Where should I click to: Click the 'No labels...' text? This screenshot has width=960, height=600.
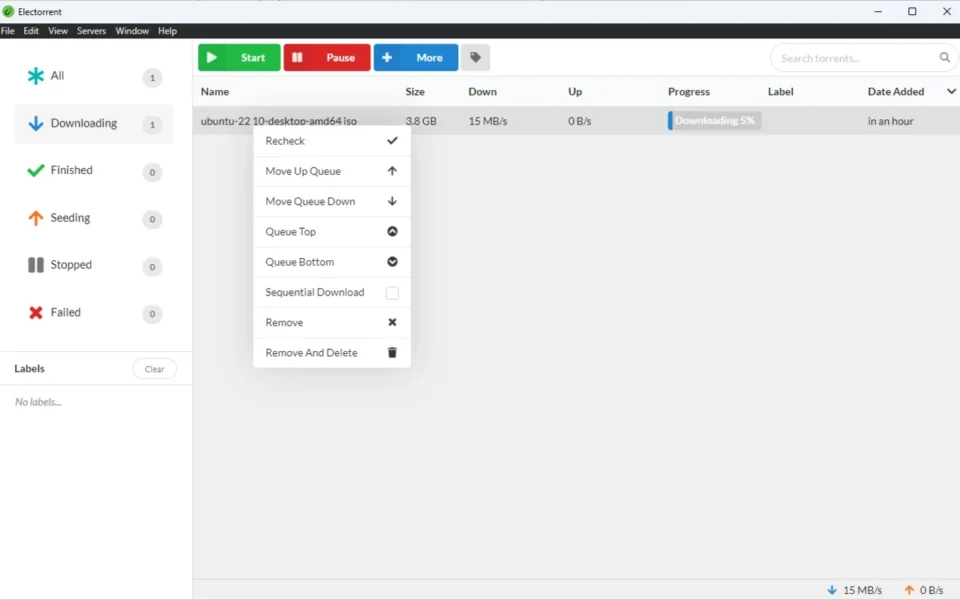[x=39, y=402]
